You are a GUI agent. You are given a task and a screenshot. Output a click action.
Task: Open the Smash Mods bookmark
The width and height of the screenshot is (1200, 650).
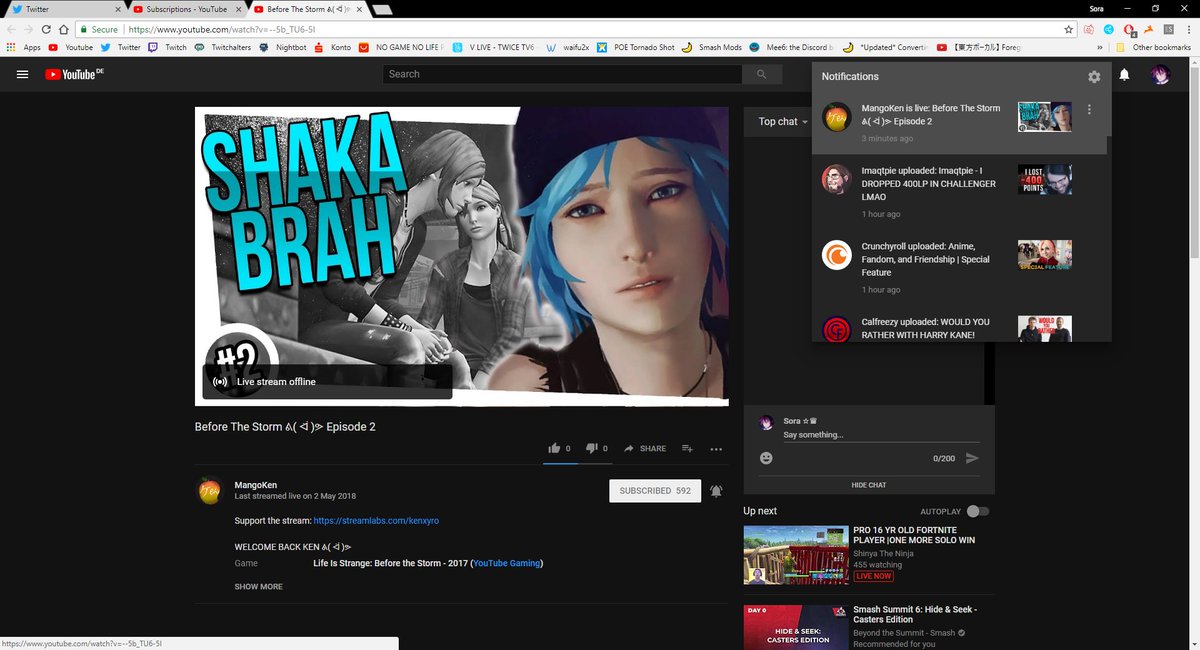[x=712, y=47]
